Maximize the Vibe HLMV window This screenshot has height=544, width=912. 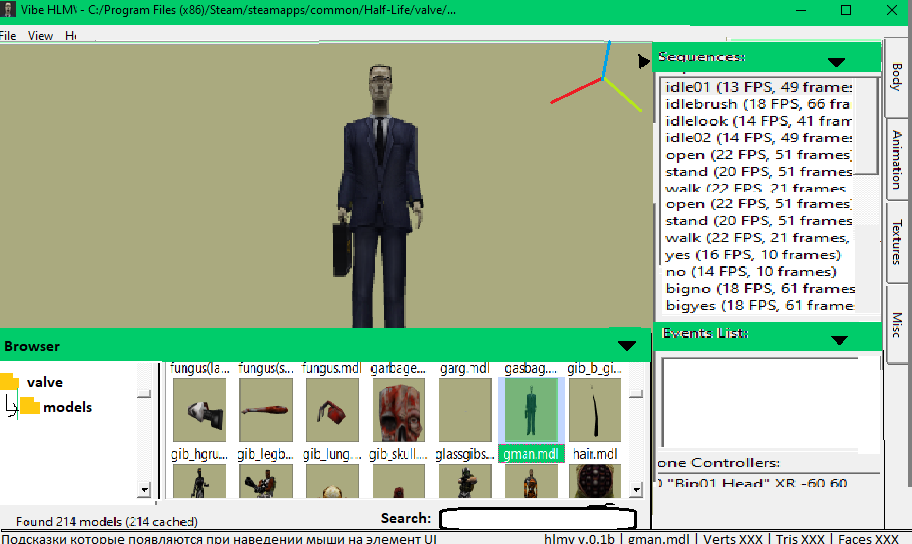point(846,10)
